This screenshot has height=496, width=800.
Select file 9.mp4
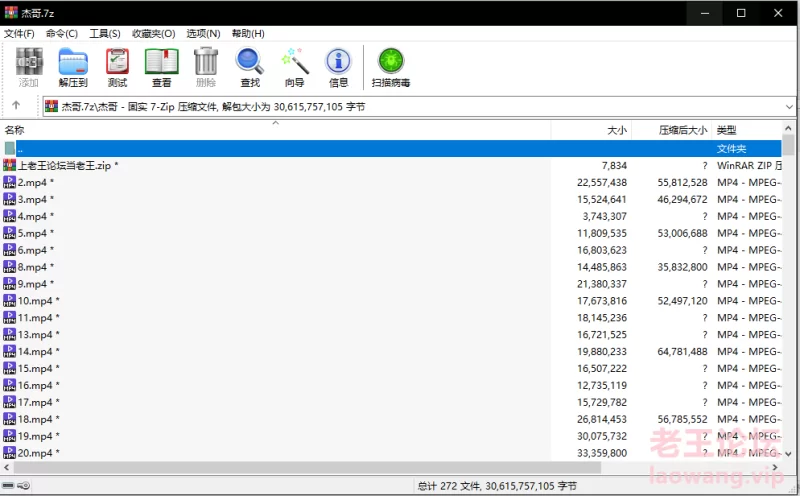[x=391, y=284]
